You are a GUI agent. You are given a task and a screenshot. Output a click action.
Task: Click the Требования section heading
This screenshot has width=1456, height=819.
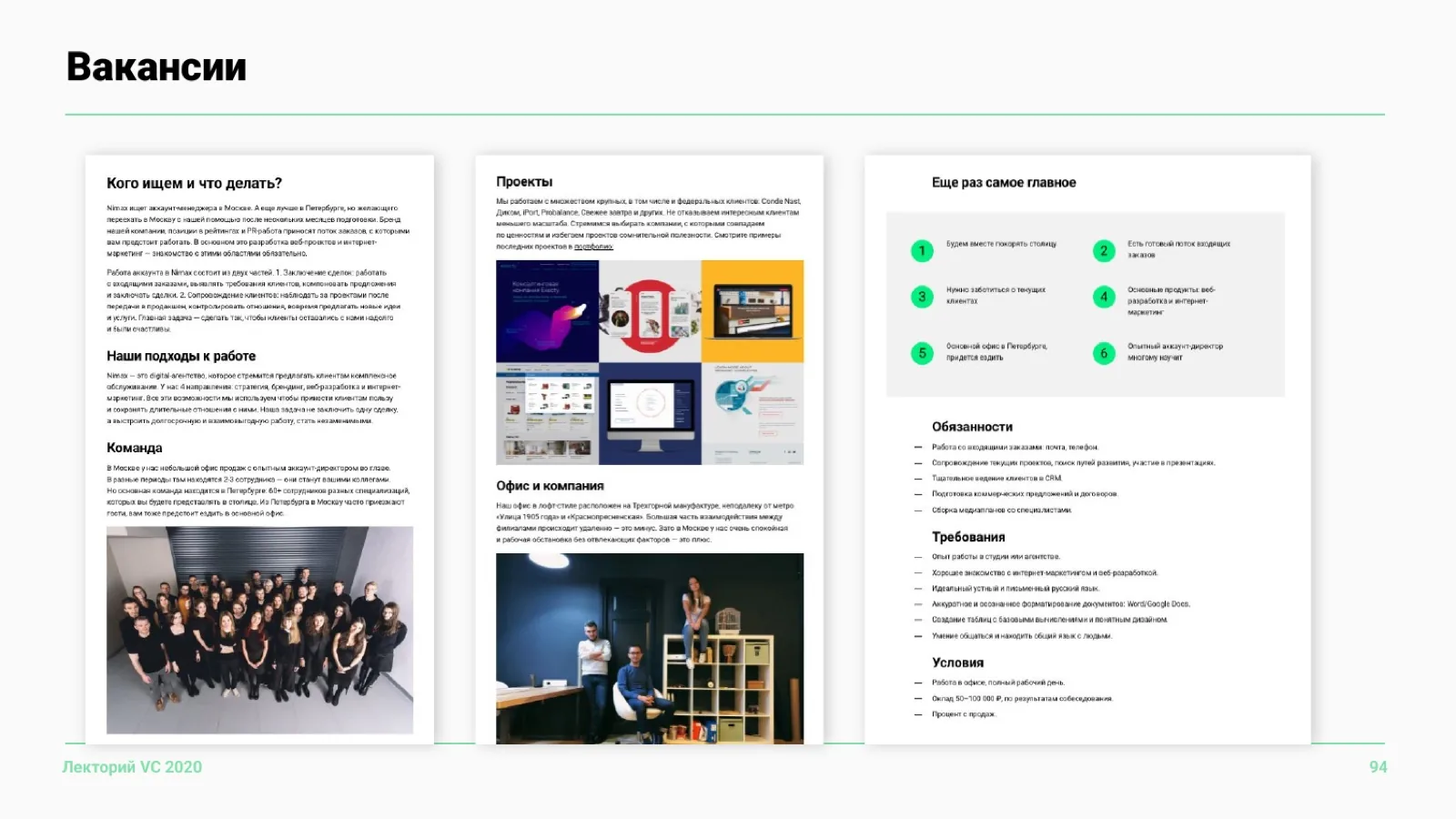click(x=968, y=537)
